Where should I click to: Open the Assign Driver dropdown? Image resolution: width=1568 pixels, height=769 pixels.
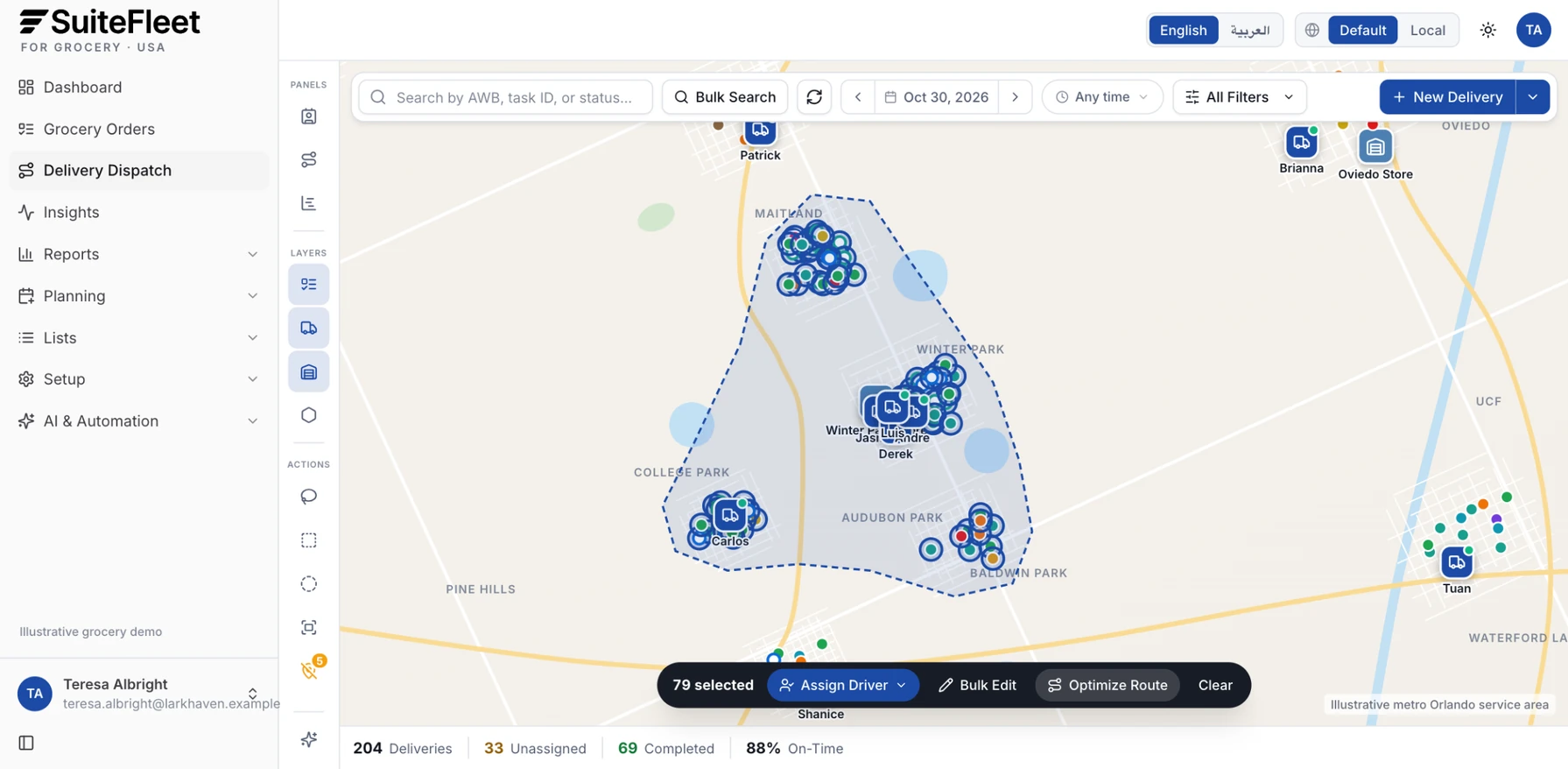[843, 685]
